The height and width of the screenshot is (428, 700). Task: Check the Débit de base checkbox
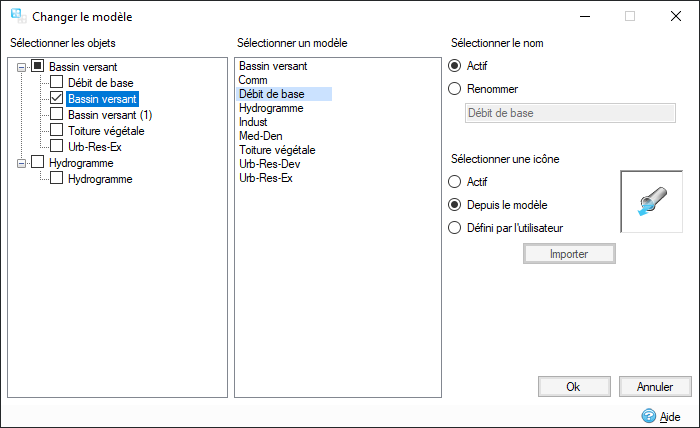(57, 83)
